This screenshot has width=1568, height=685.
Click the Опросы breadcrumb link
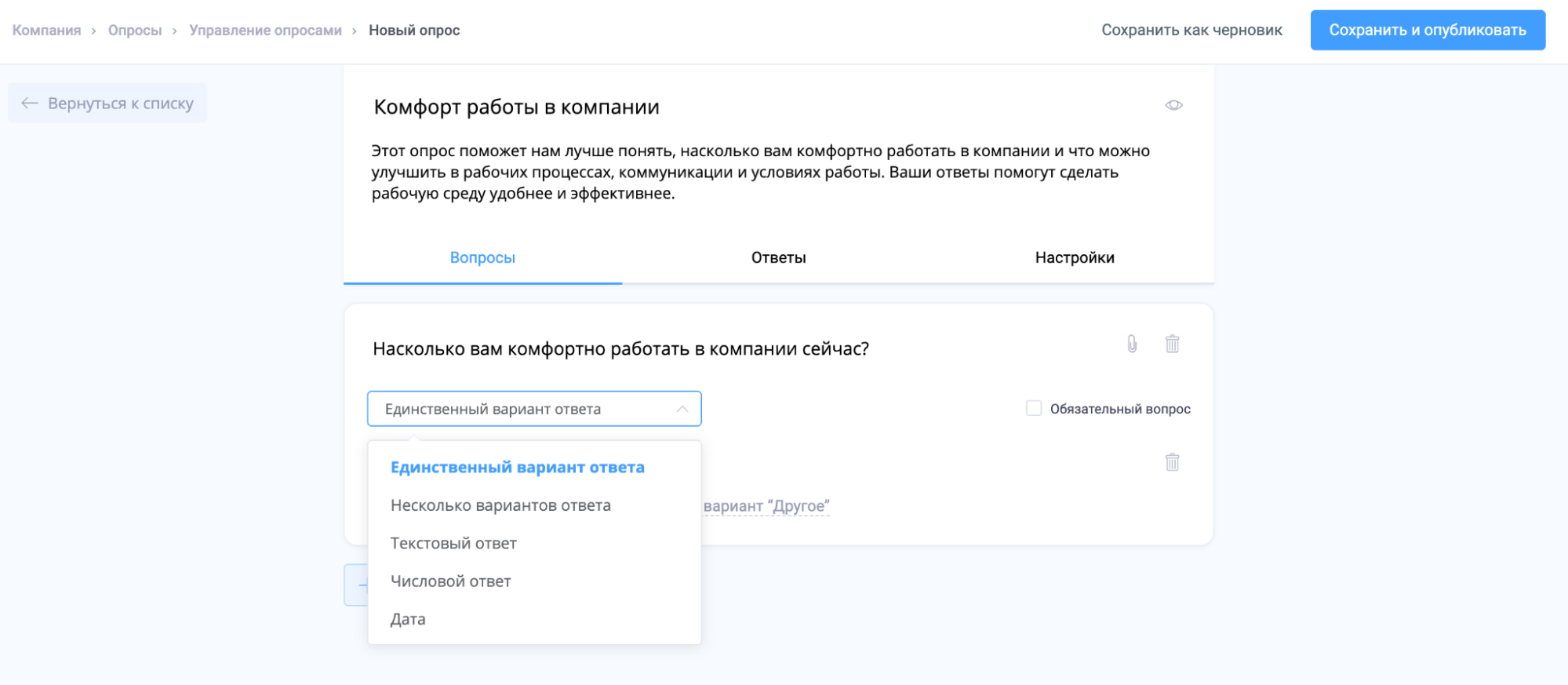(135, 30)
